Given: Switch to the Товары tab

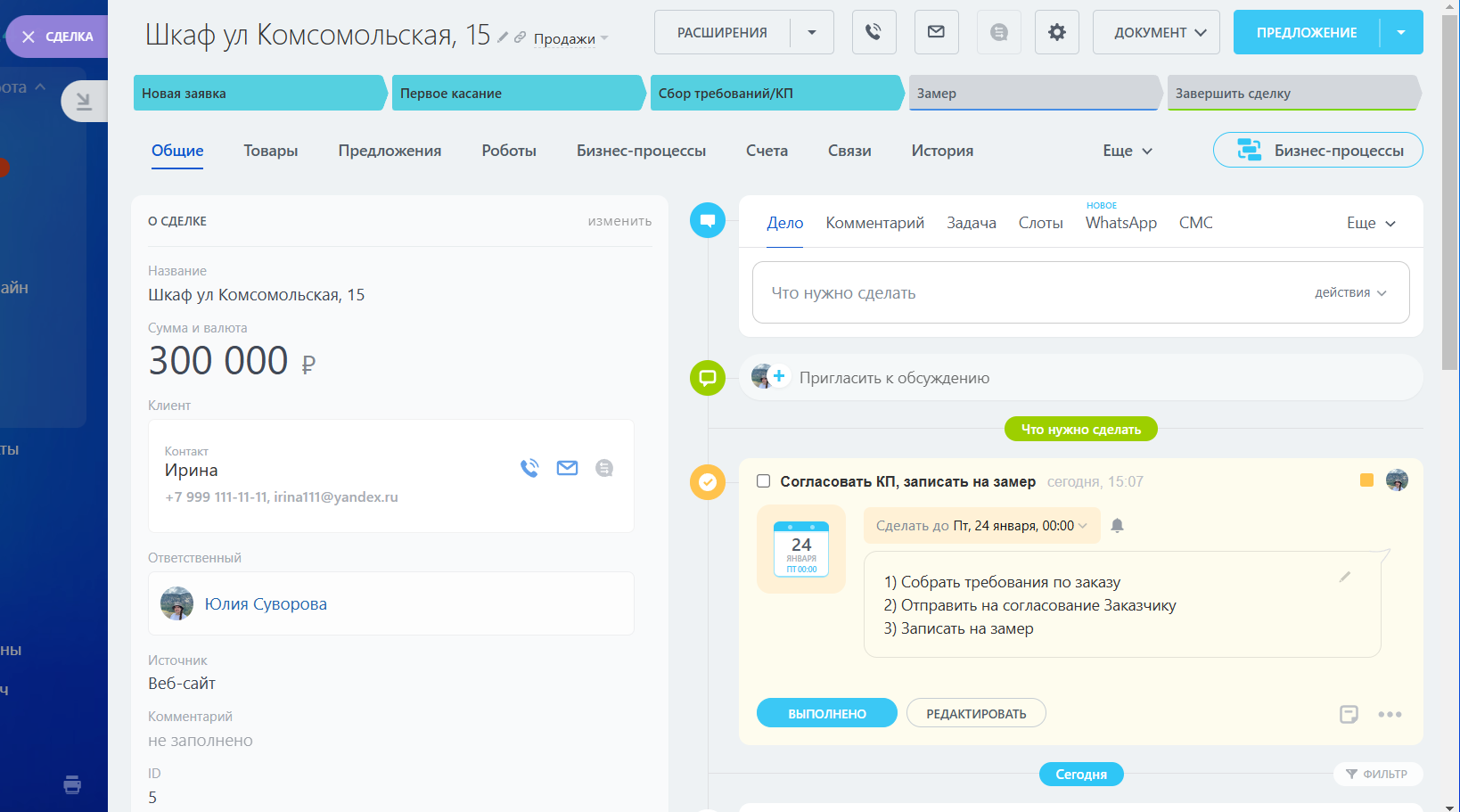Looking at the screenshot, I should [x=271, y=151].
